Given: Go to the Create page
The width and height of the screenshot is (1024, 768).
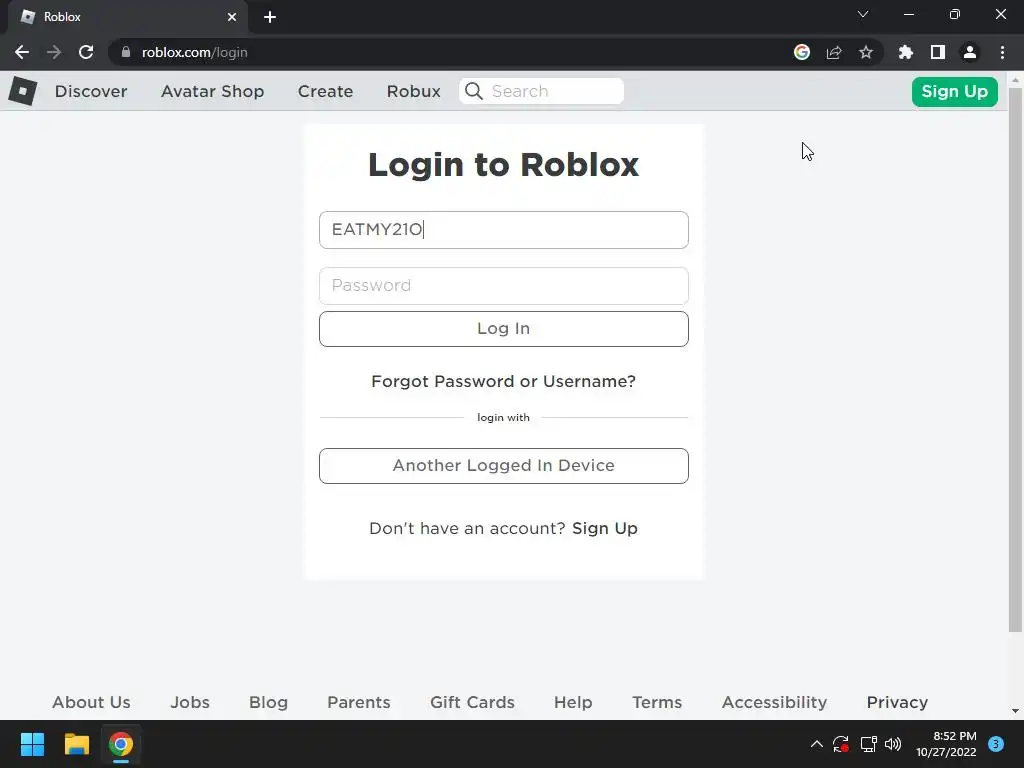Looking at the screenshot, I should coord(325,91).
